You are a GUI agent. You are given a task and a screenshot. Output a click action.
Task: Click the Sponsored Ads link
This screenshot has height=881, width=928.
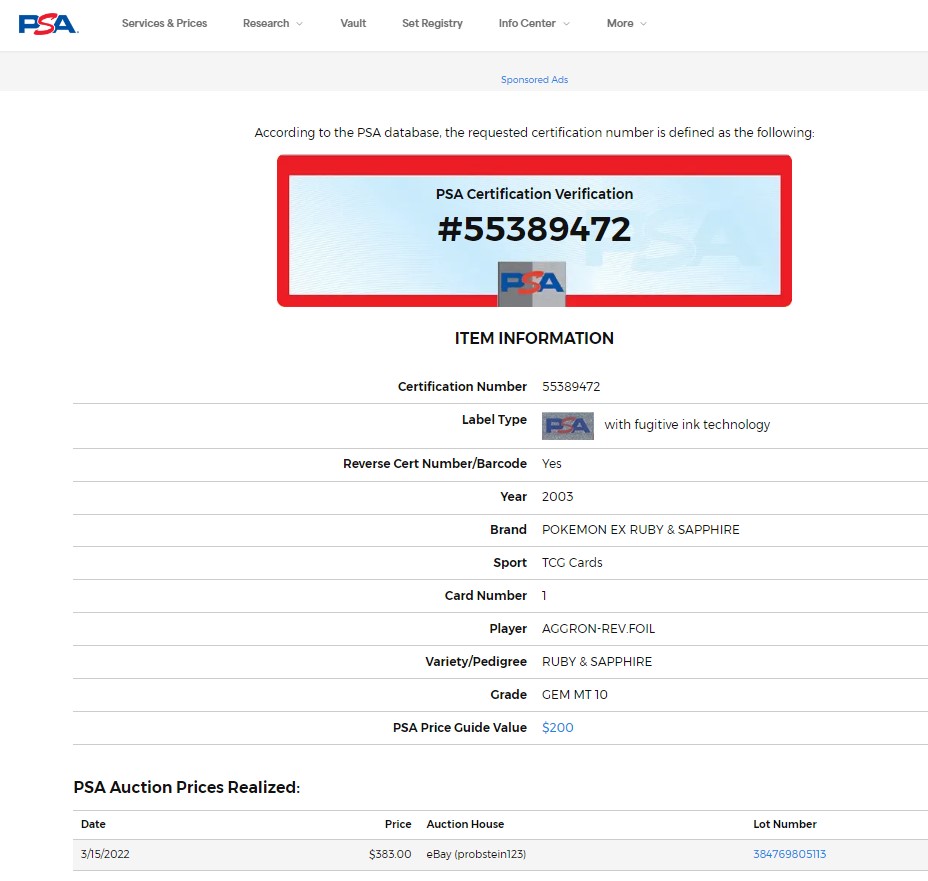click(x=534, y=80)
